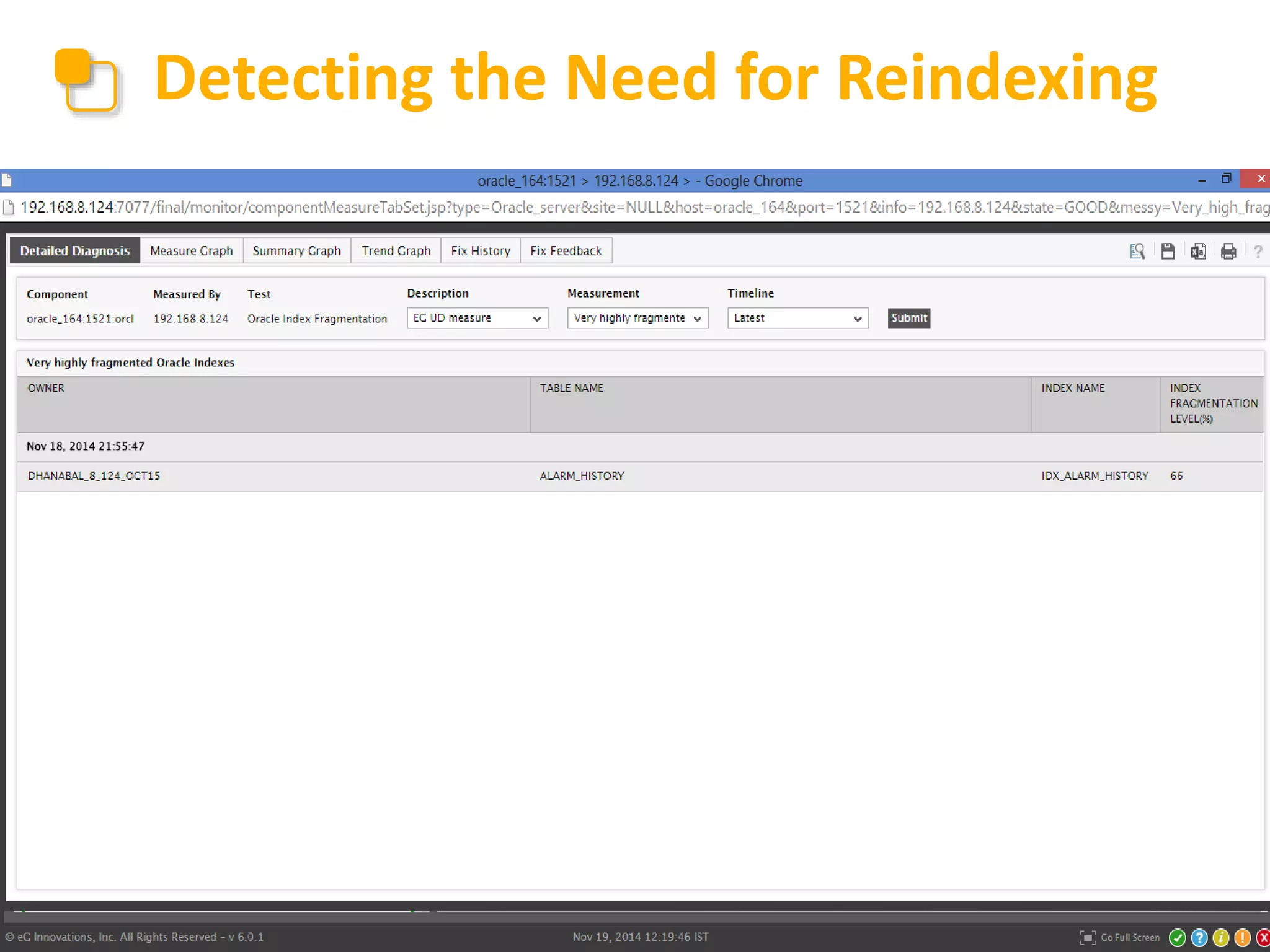The height and width of the screenshot is (952, 1270).
Task: Click the Submit button
Action: [909, 318]
